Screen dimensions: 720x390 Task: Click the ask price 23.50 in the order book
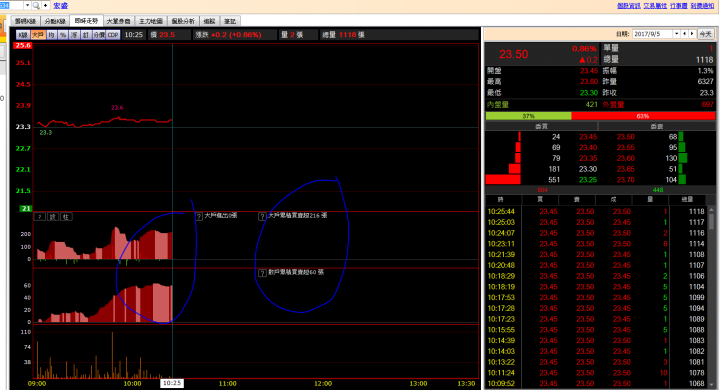coord(625,137)
